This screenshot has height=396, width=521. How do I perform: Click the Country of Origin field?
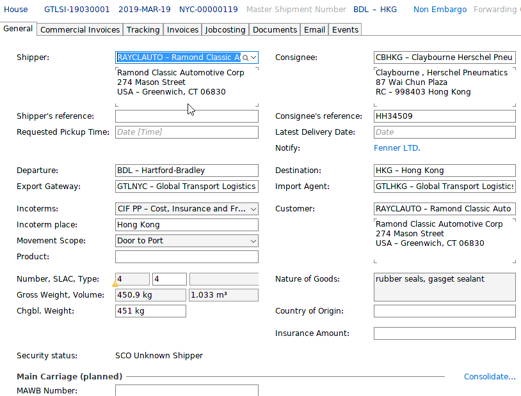445,311
